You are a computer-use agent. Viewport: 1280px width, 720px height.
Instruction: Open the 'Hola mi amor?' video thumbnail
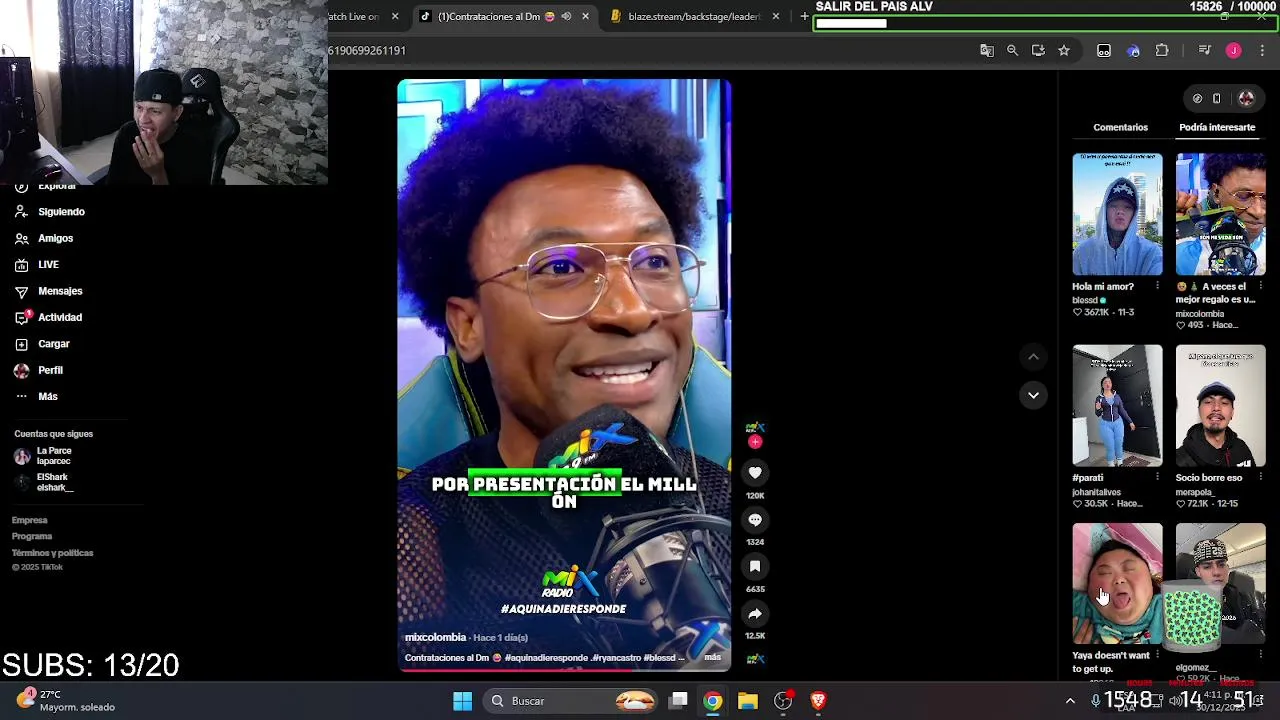[x=1117, y=214]
